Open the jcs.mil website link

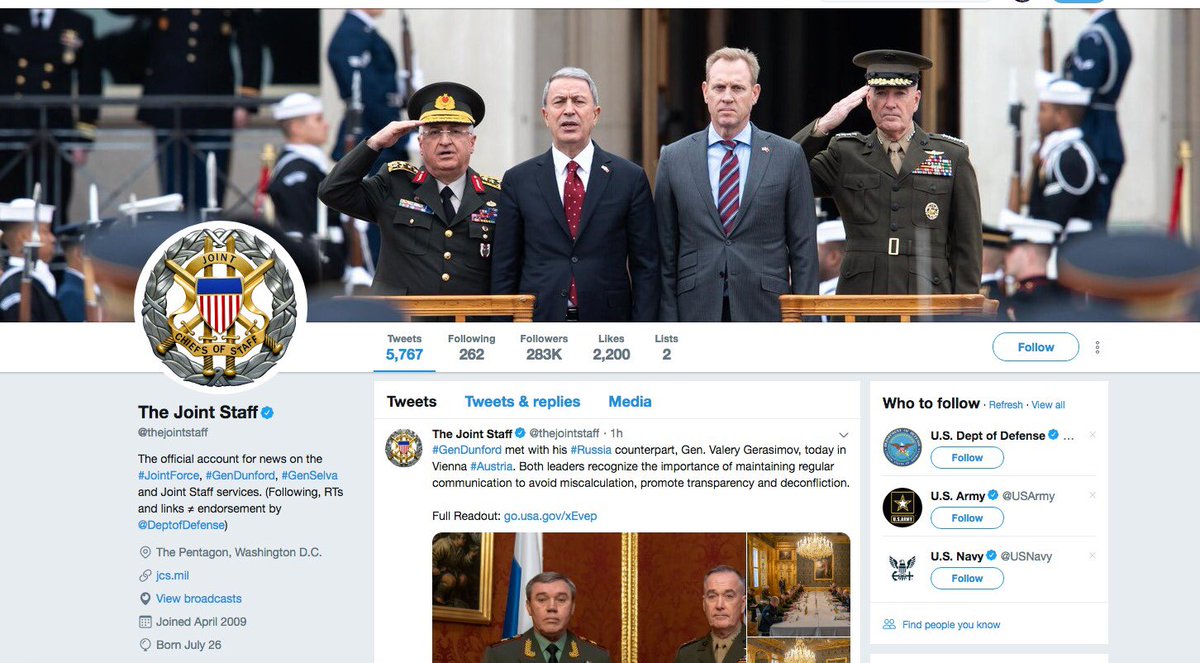click(172, 575)
